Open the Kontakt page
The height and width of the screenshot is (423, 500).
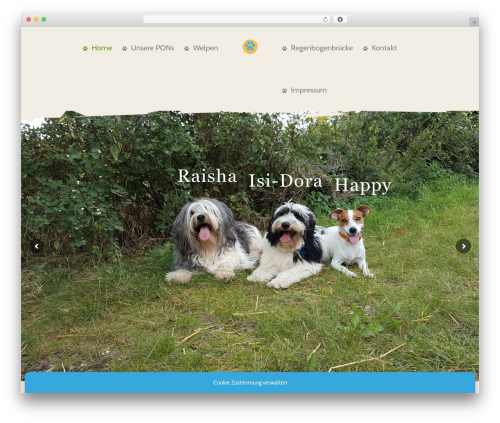pos(384,48)
